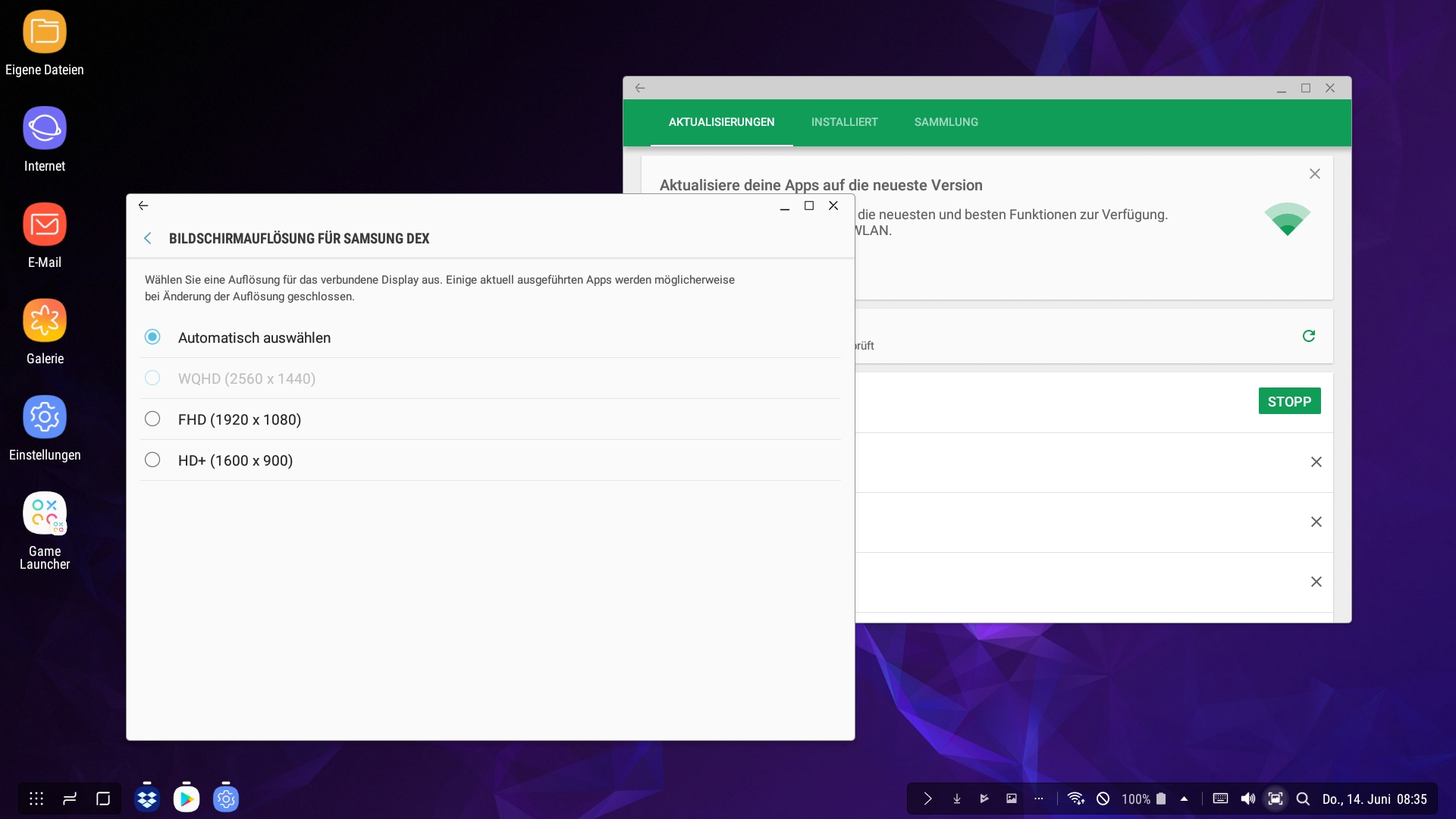This screenshot has height=819, width=1456.
Task: Open the apps grid in the taskbar
Action: (x=36, y=799)
